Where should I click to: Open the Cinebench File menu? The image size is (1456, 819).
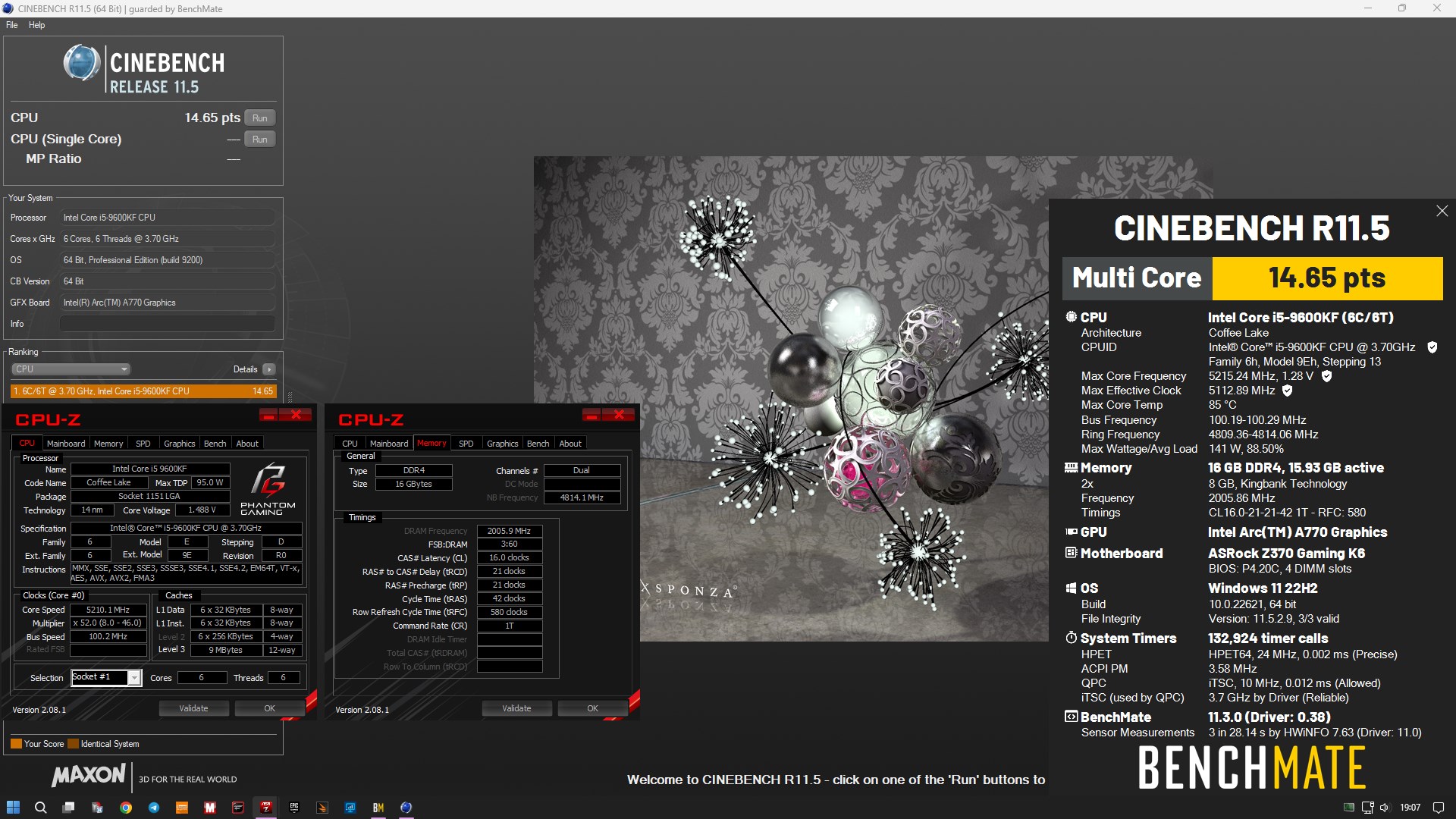point(11,25)
